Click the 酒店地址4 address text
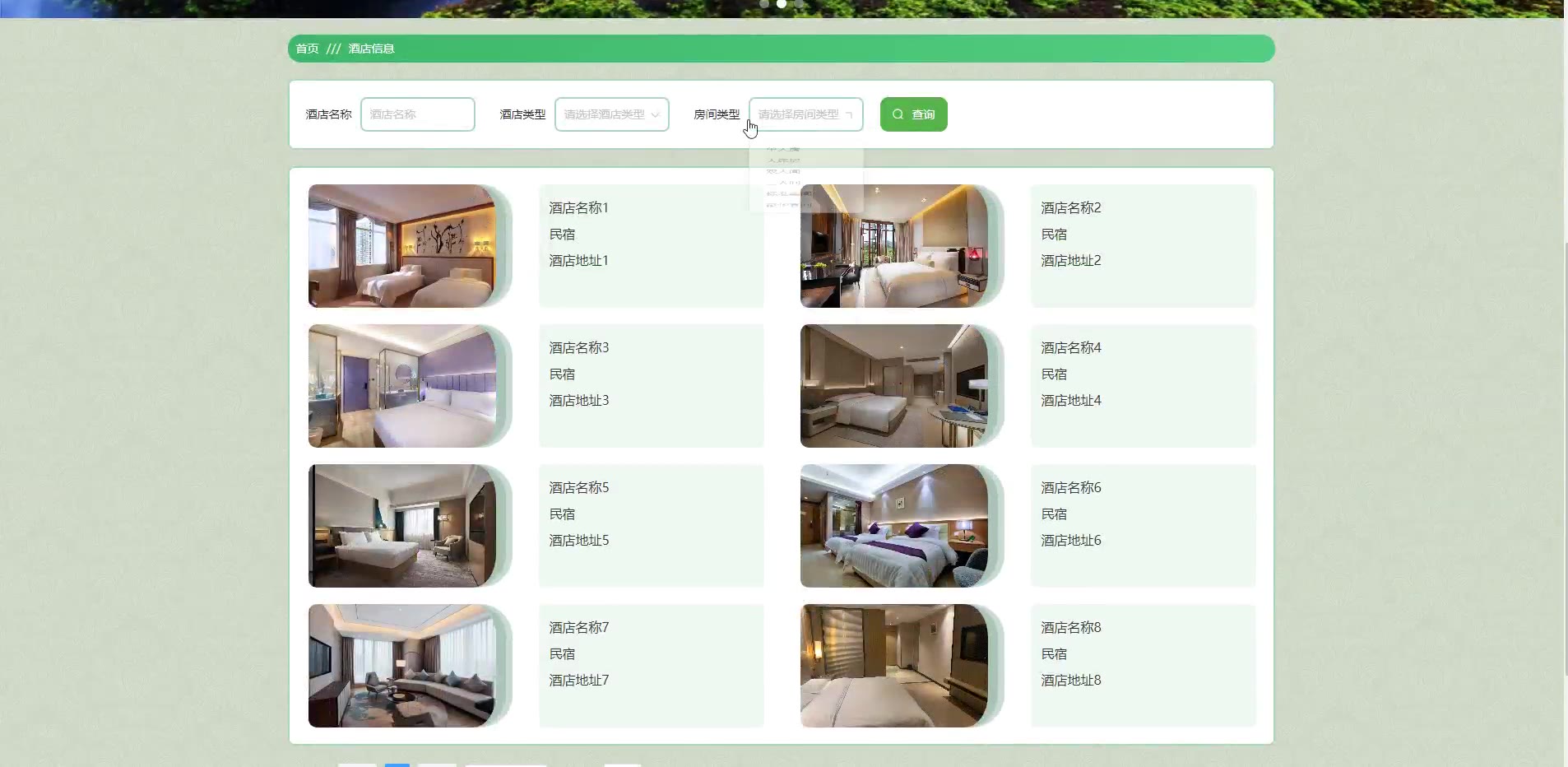This screenshot has width=1568, height=767. coord(1071,401)
